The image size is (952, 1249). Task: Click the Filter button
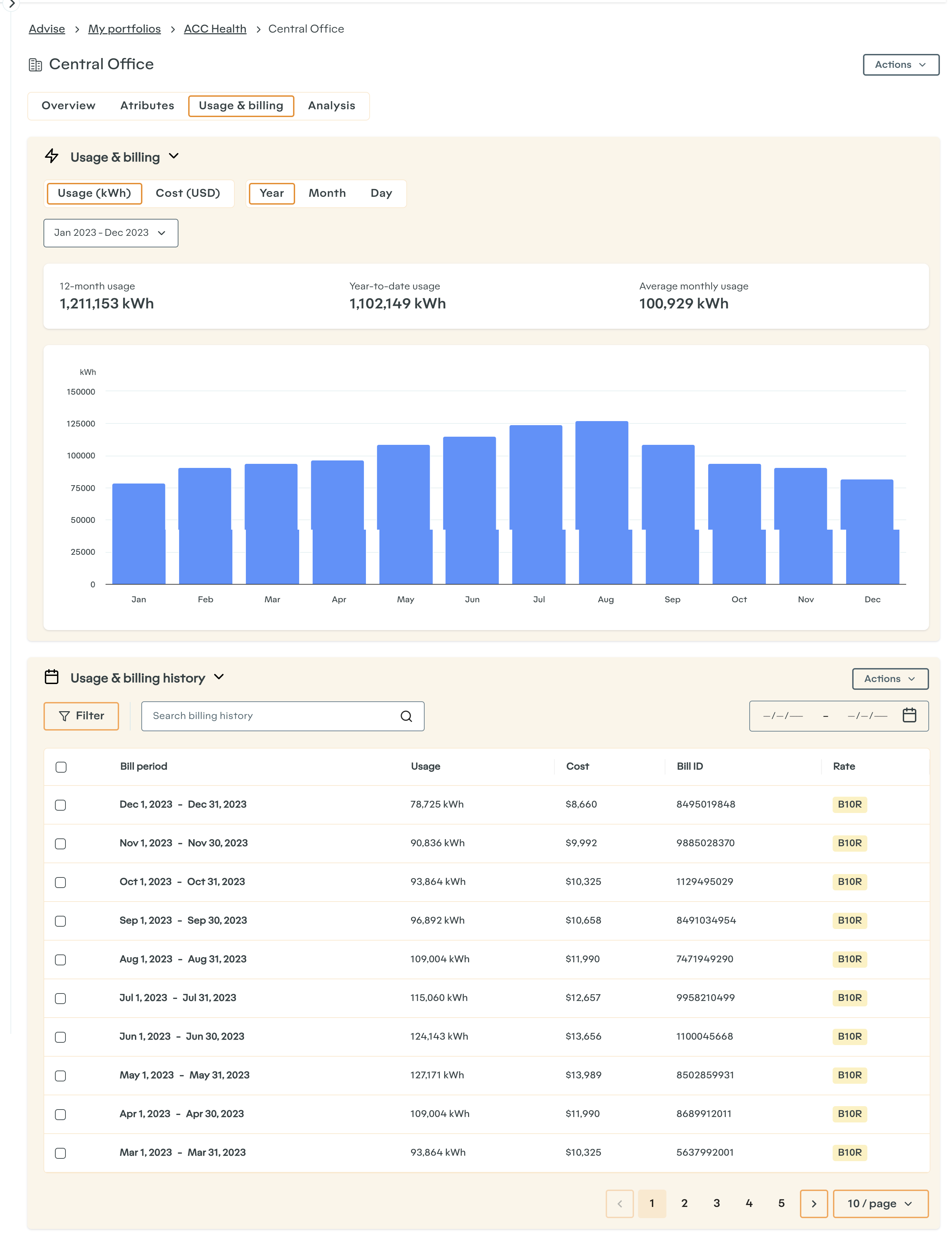coord(81,717)
